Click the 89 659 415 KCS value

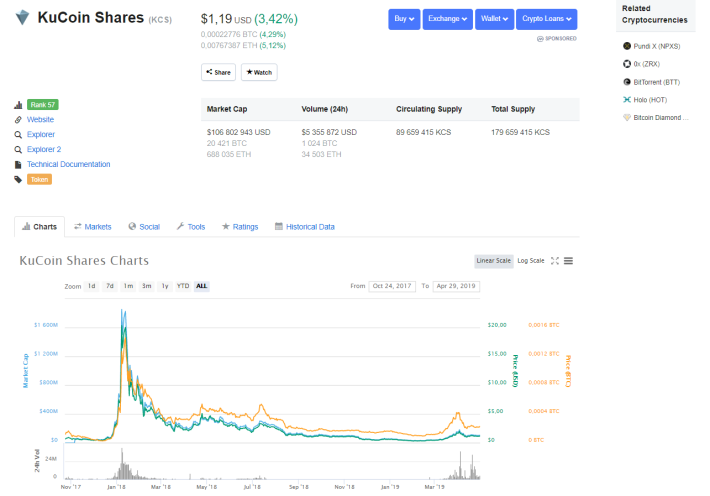point(423,132)
